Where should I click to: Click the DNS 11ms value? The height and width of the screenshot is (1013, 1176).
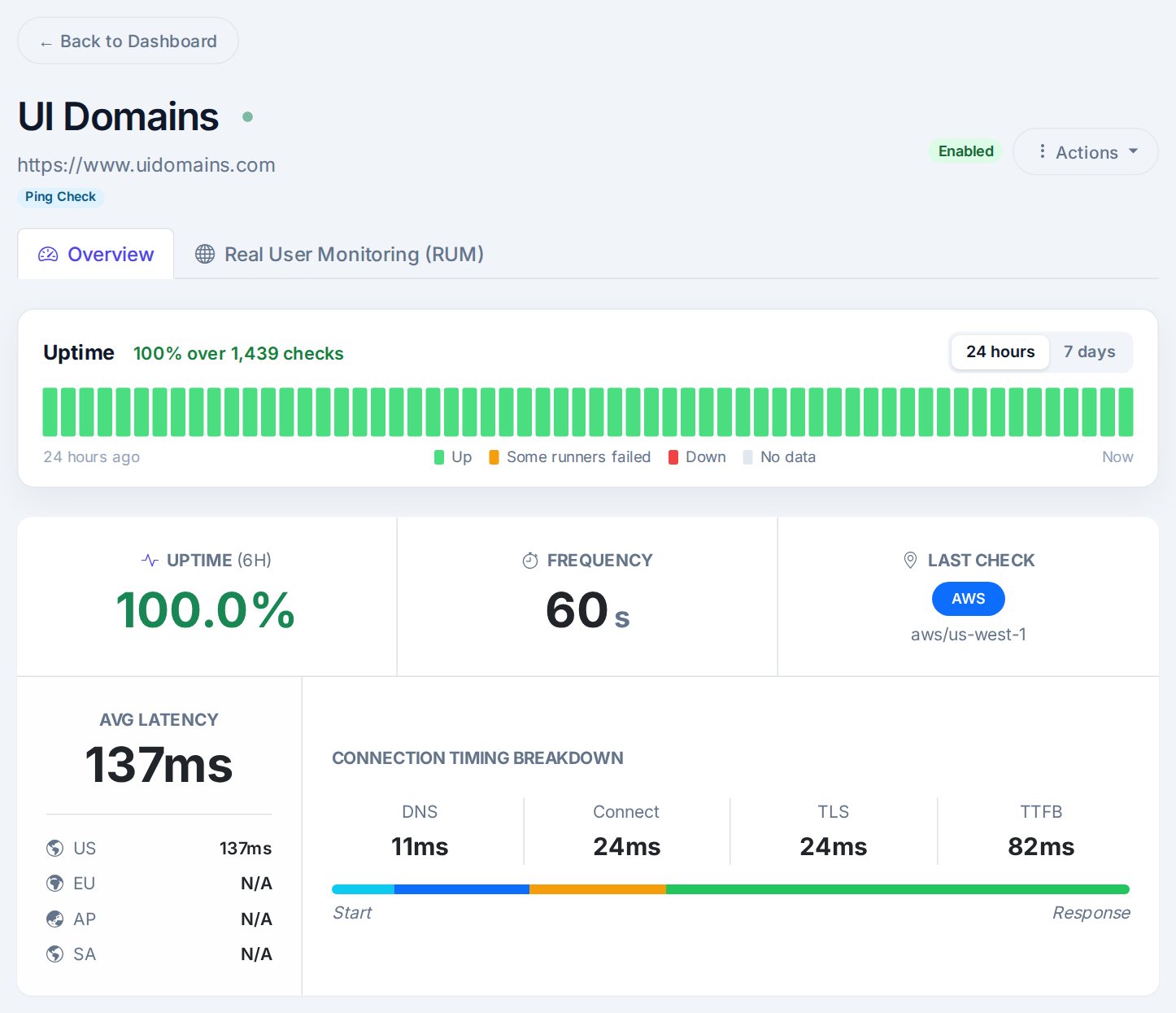[420, 846]
